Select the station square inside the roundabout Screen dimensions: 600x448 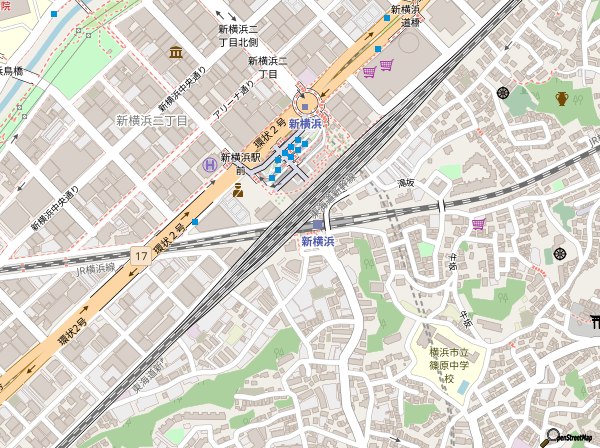(x=306, y=107)
